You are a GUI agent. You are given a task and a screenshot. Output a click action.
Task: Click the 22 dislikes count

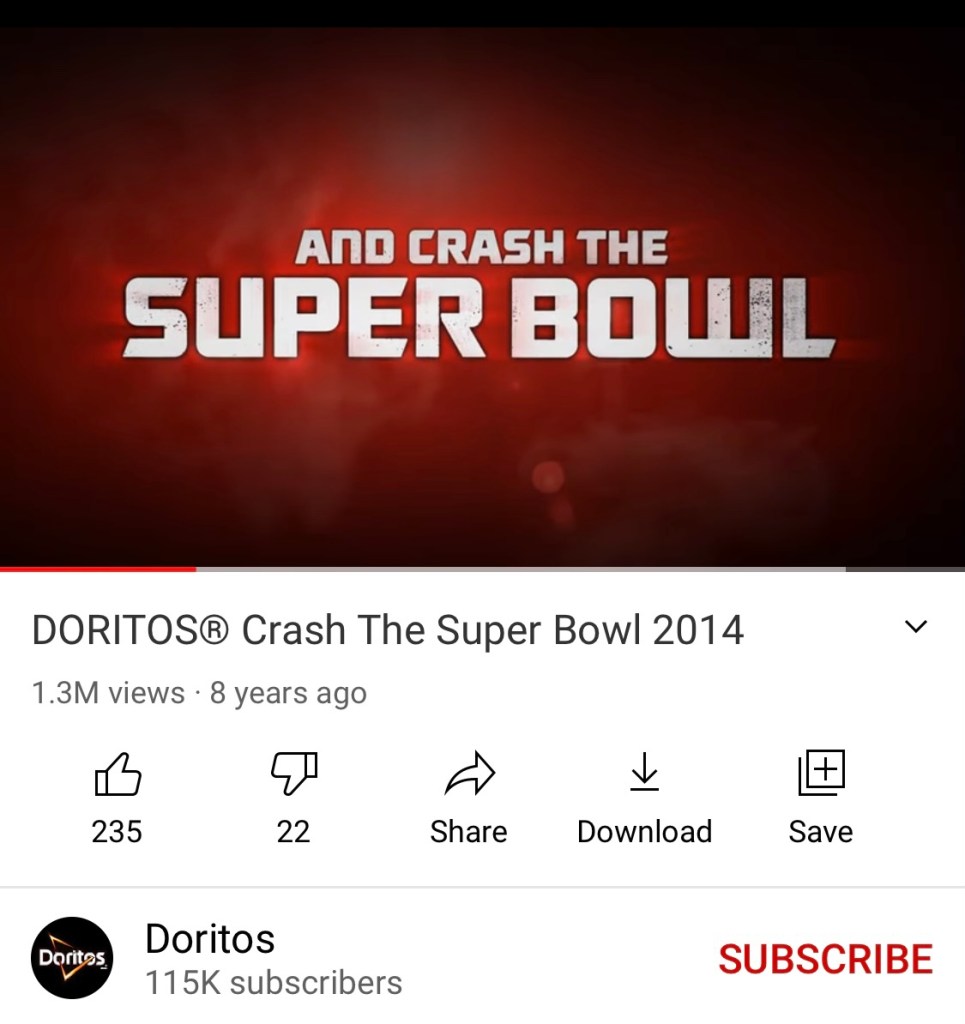pos(293,832)
